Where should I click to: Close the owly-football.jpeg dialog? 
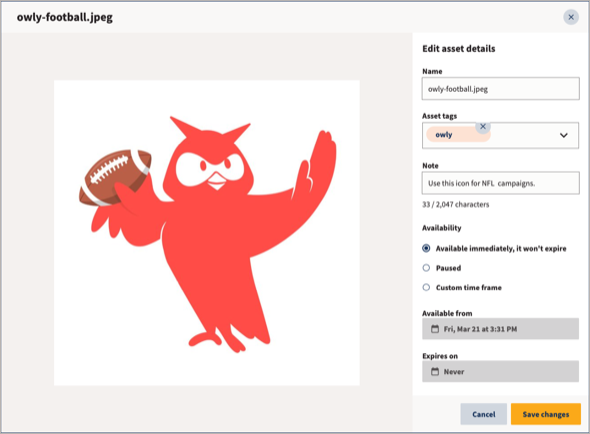tap(571, 17)
